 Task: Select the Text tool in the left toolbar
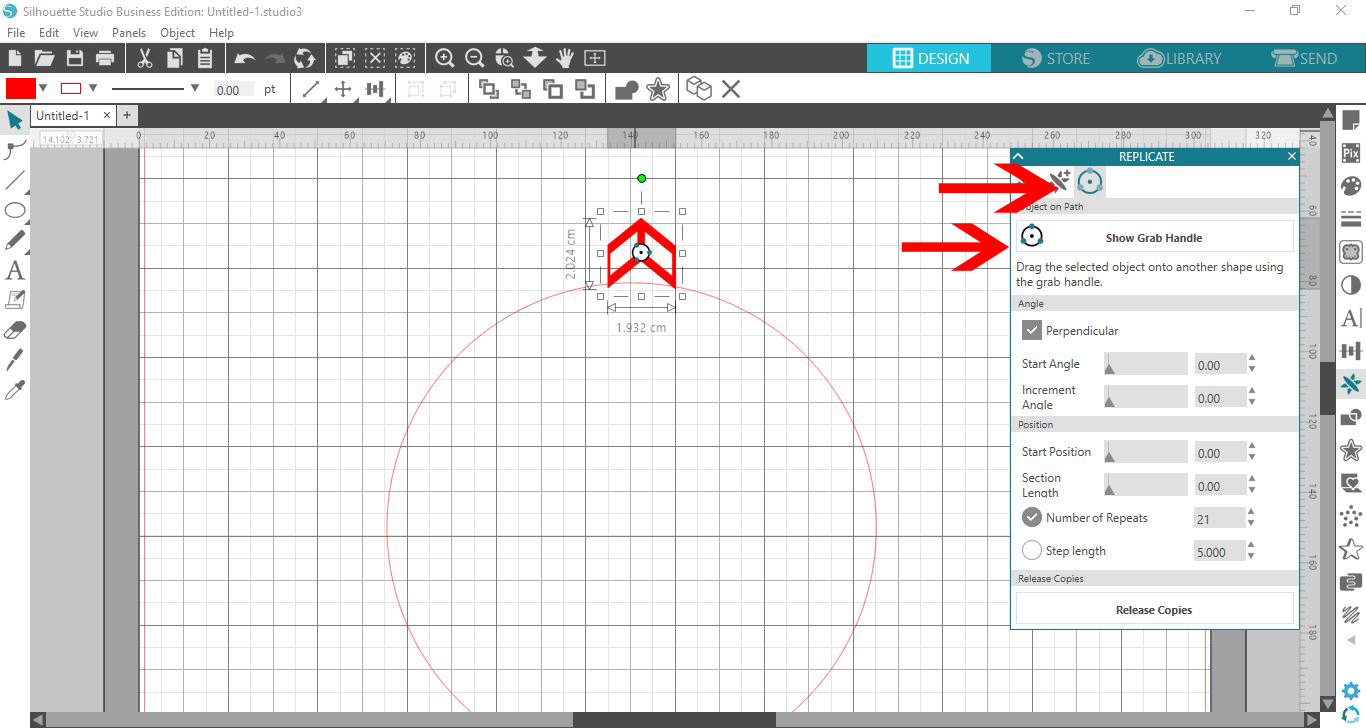pyautogui.click(x=15, y=270)
